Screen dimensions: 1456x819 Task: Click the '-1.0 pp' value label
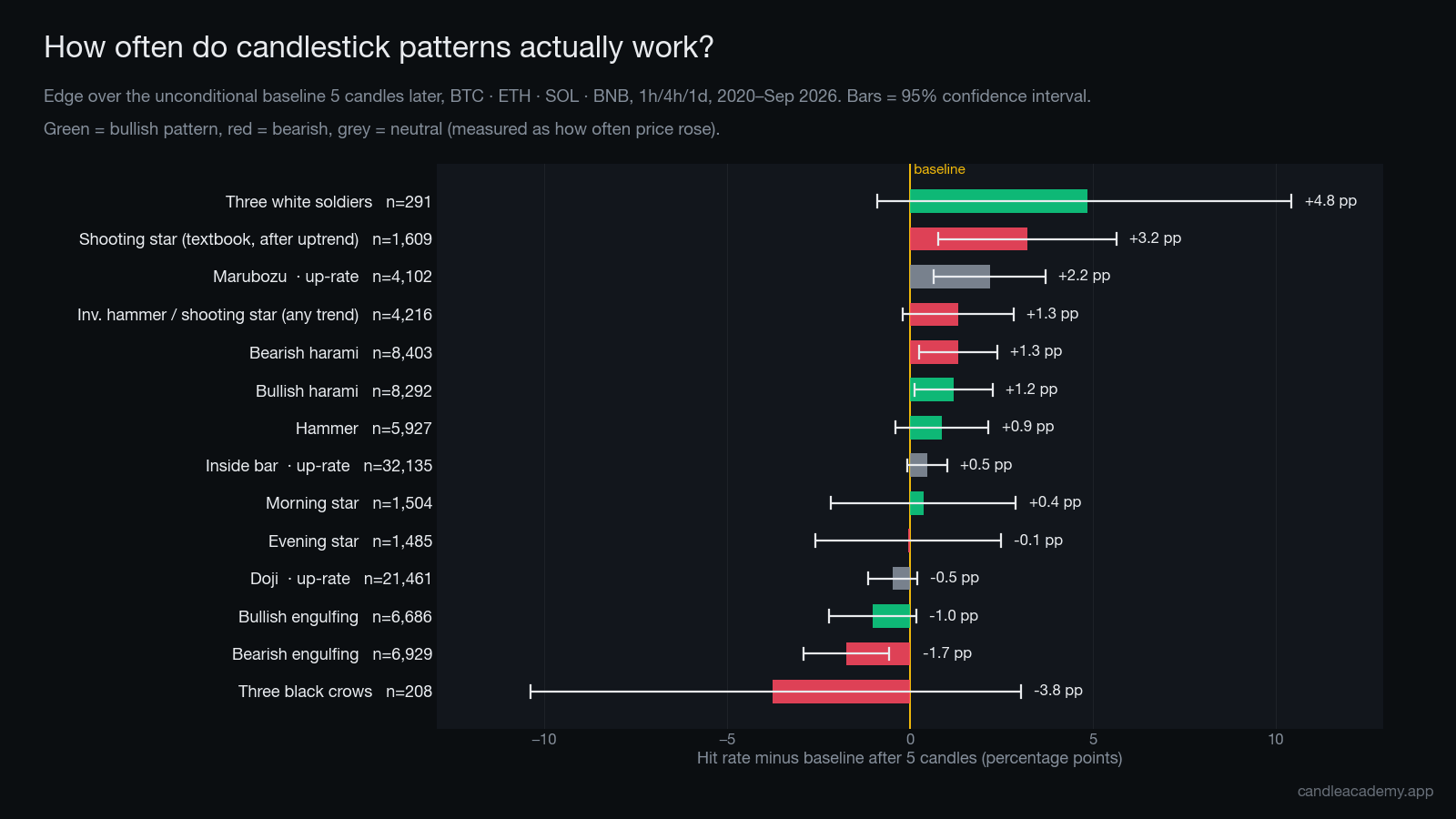point(954,616)
